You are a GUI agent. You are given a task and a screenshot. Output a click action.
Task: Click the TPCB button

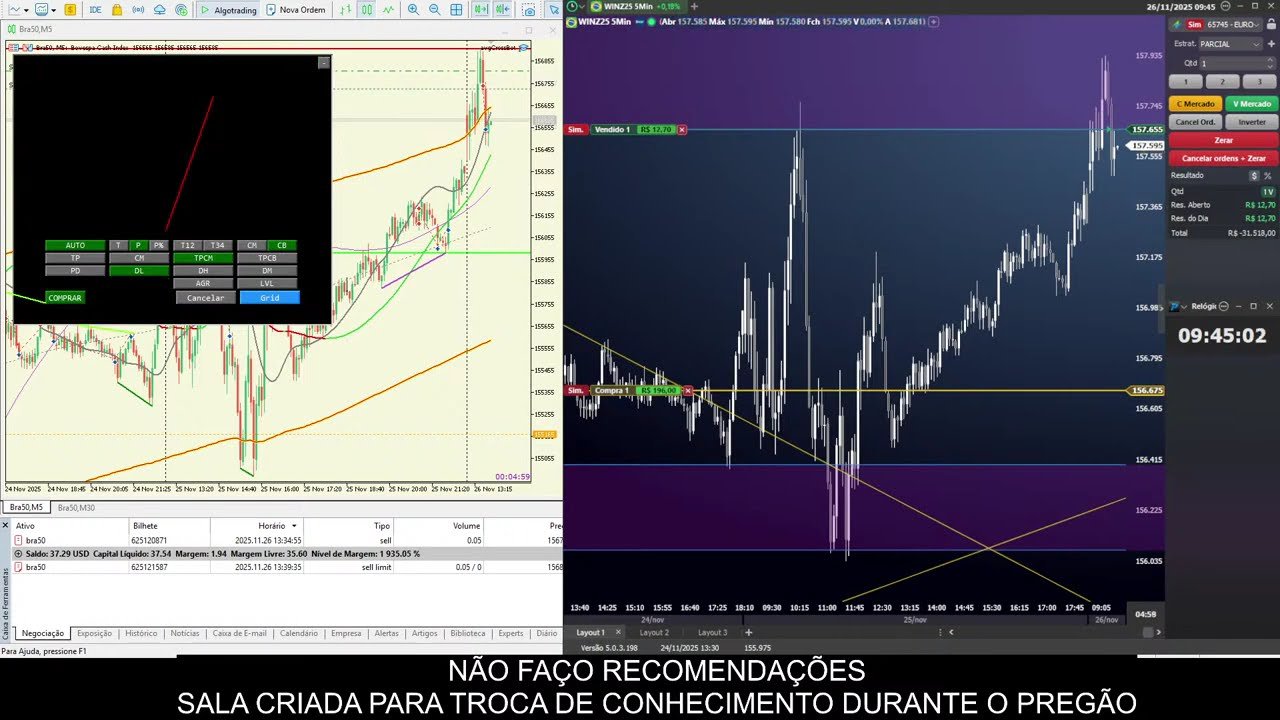[267, 258]
